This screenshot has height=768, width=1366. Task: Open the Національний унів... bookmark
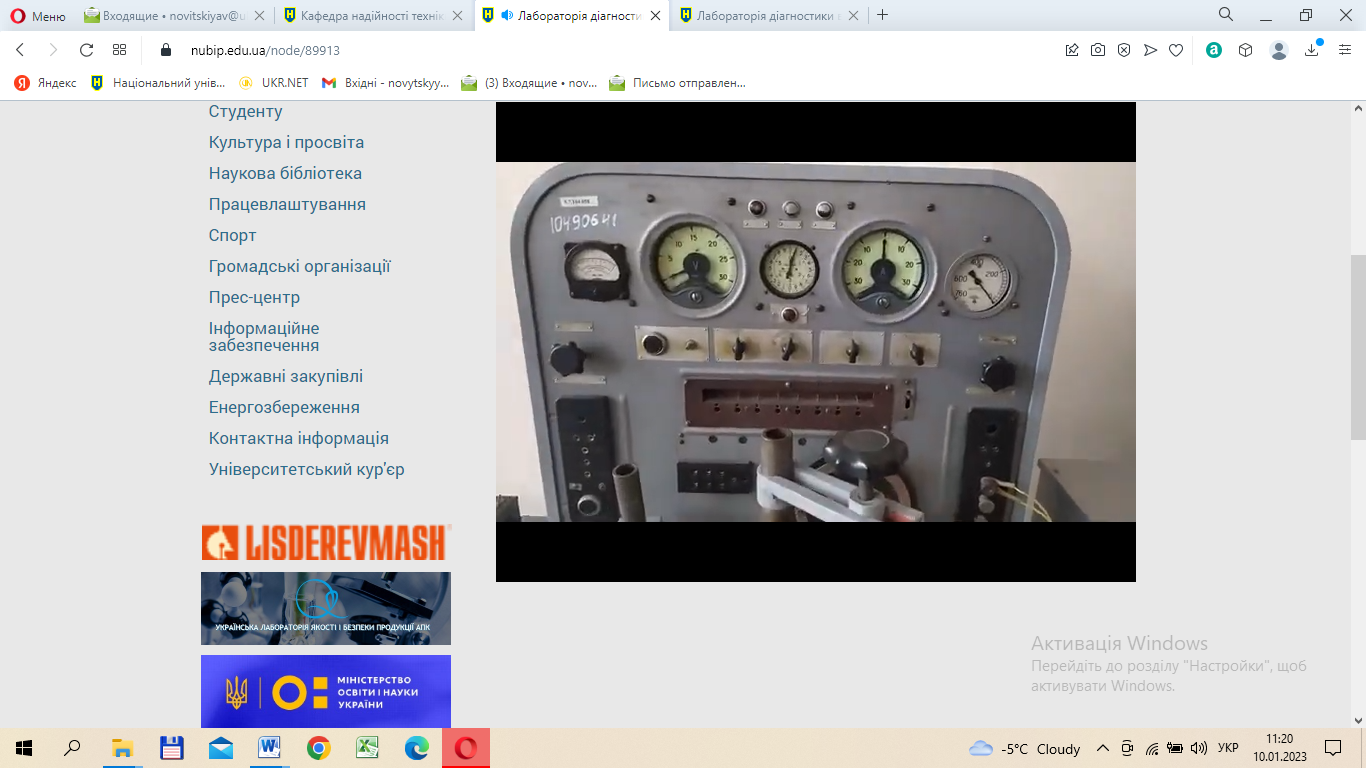157,83
